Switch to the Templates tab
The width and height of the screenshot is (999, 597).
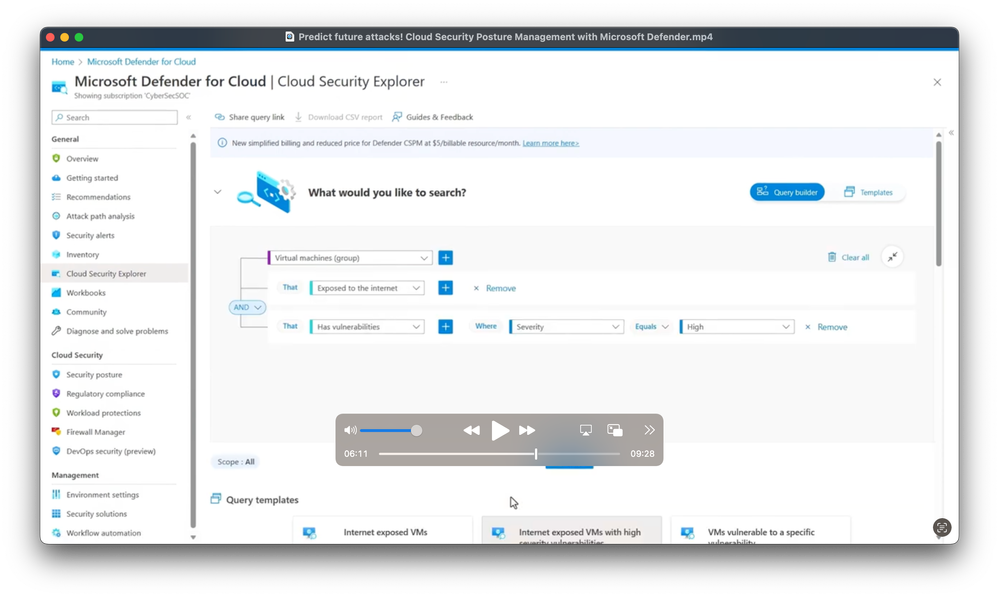tap(868, 192)
